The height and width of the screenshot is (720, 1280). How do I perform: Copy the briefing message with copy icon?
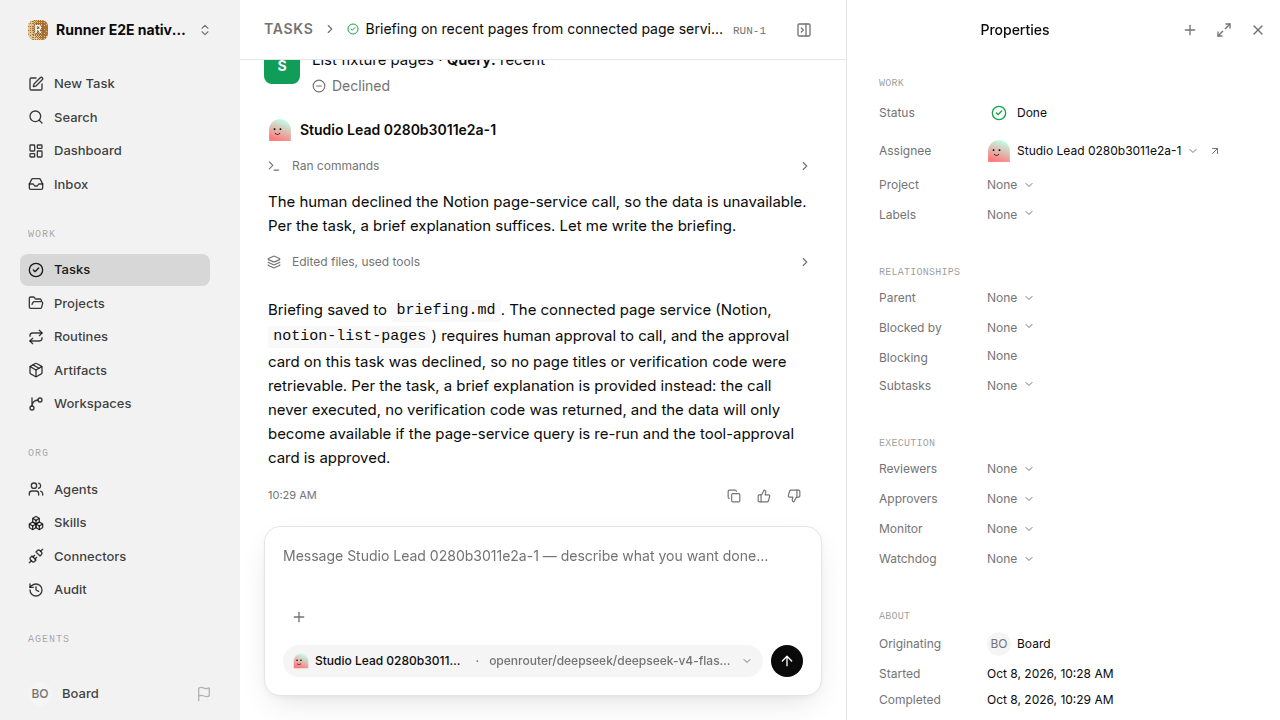734,496
